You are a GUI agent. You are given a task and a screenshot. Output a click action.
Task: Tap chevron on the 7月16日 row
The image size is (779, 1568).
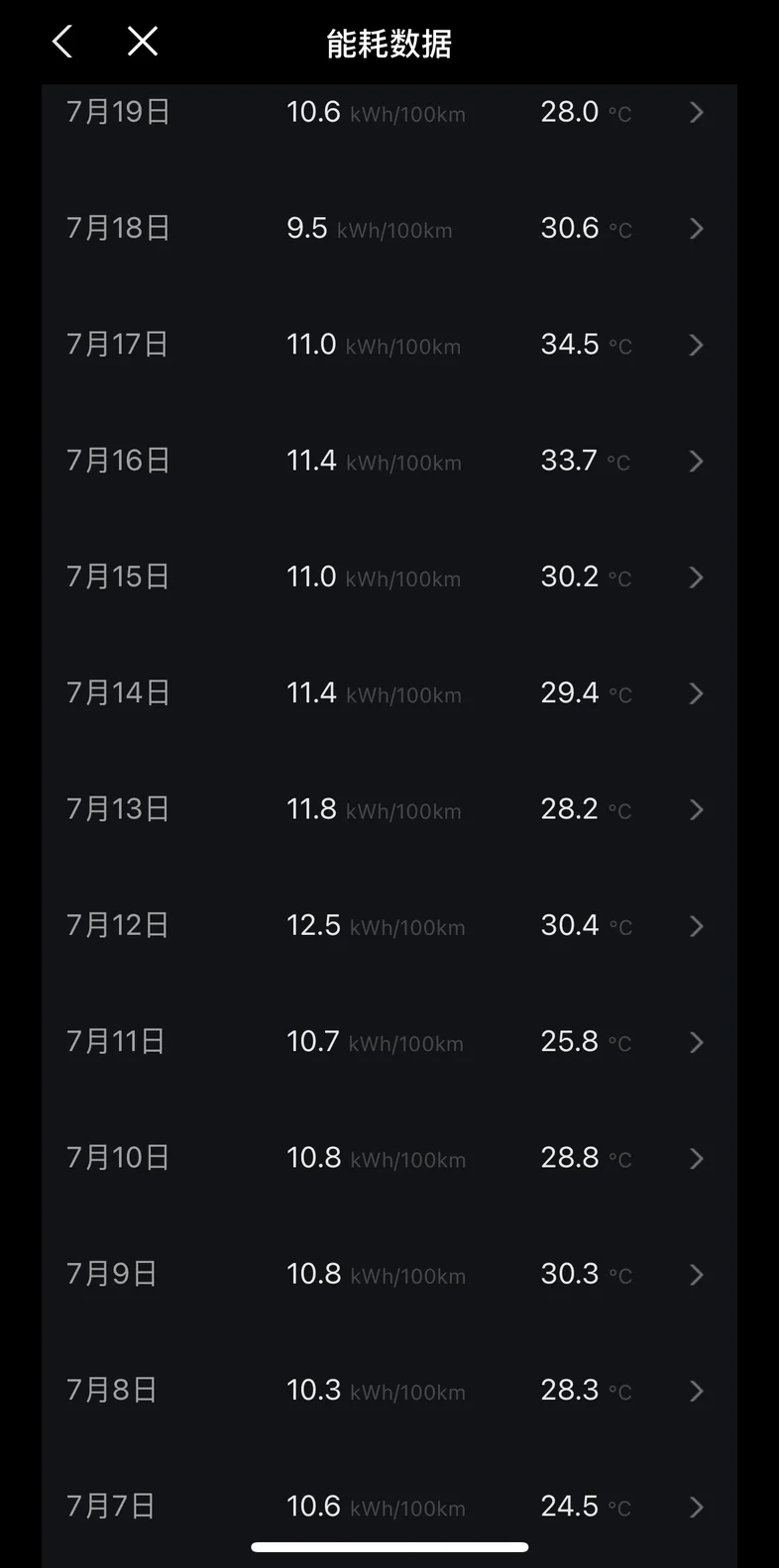(697, 461)
